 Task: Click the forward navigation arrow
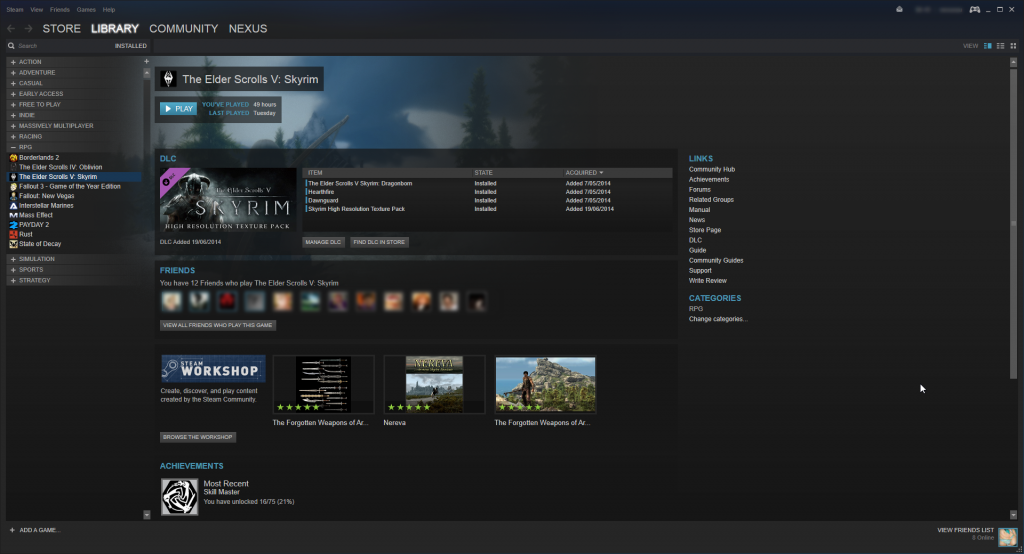28,29
